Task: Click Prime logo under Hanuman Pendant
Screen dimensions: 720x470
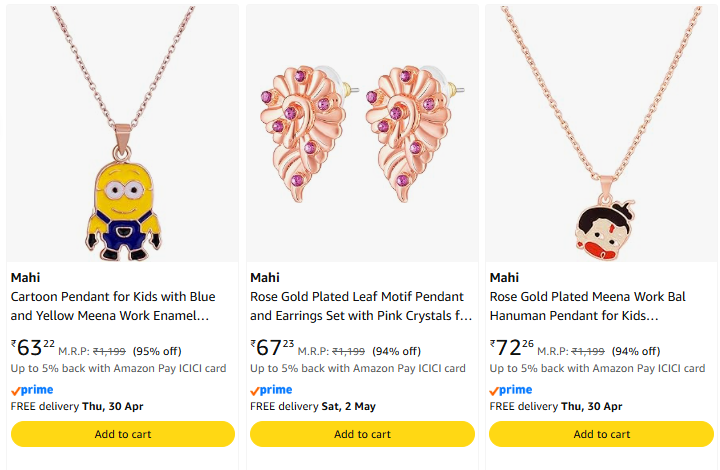Action: 511,390
